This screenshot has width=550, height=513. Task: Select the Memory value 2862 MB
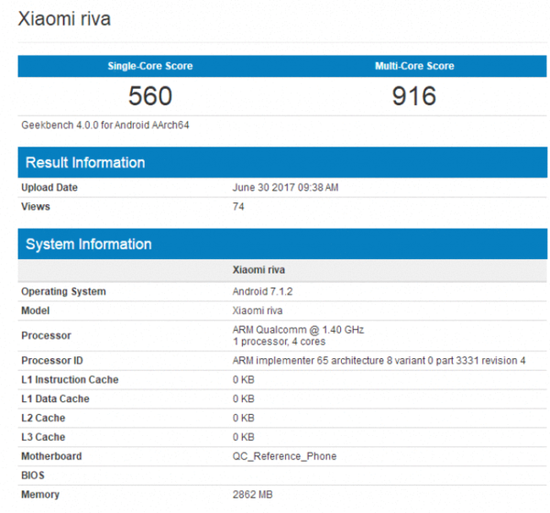coord(253,495)
